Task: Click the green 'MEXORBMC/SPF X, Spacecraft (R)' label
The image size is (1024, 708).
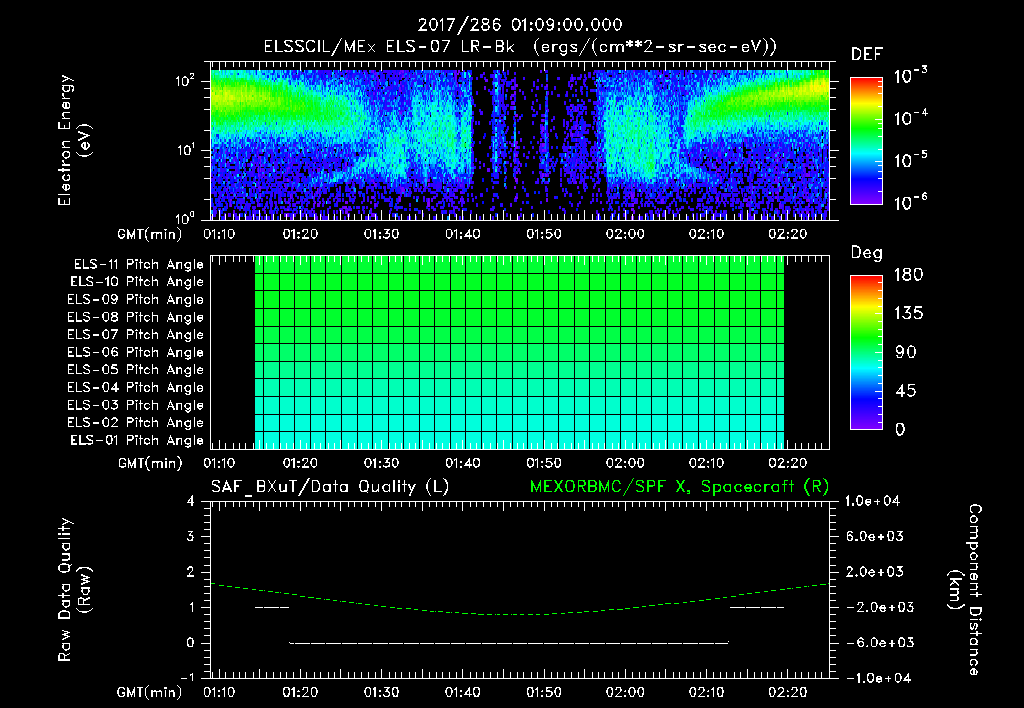Action: click(679, 487)
